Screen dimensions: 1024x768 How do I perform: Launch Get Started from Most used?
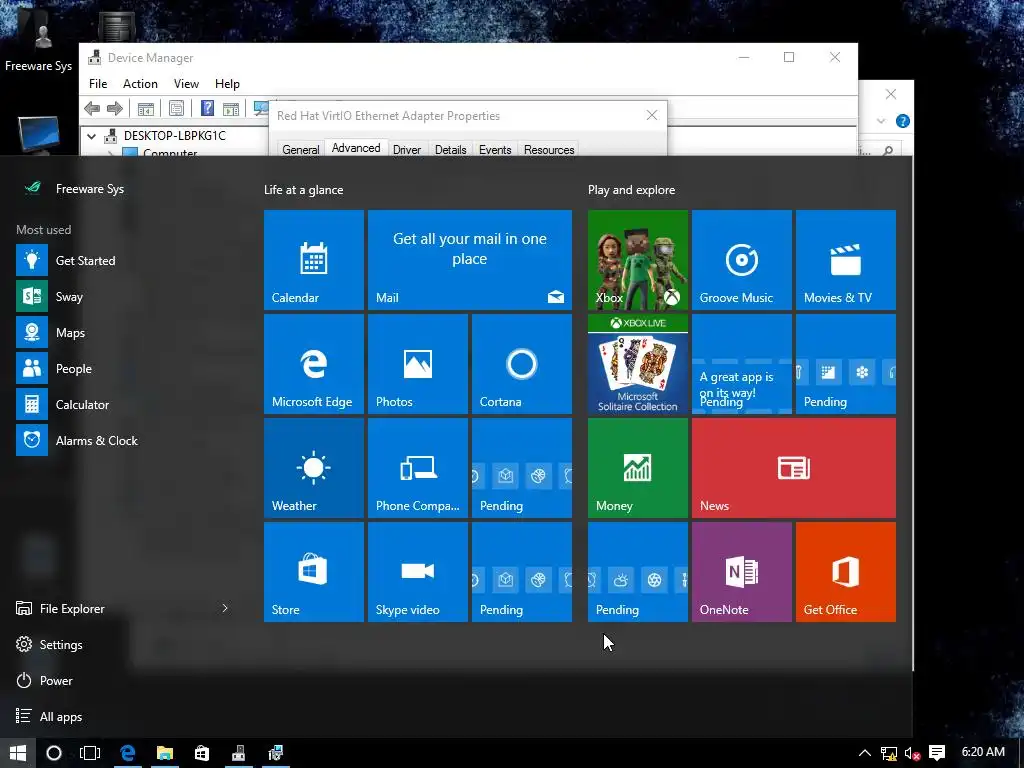(85, 261)
